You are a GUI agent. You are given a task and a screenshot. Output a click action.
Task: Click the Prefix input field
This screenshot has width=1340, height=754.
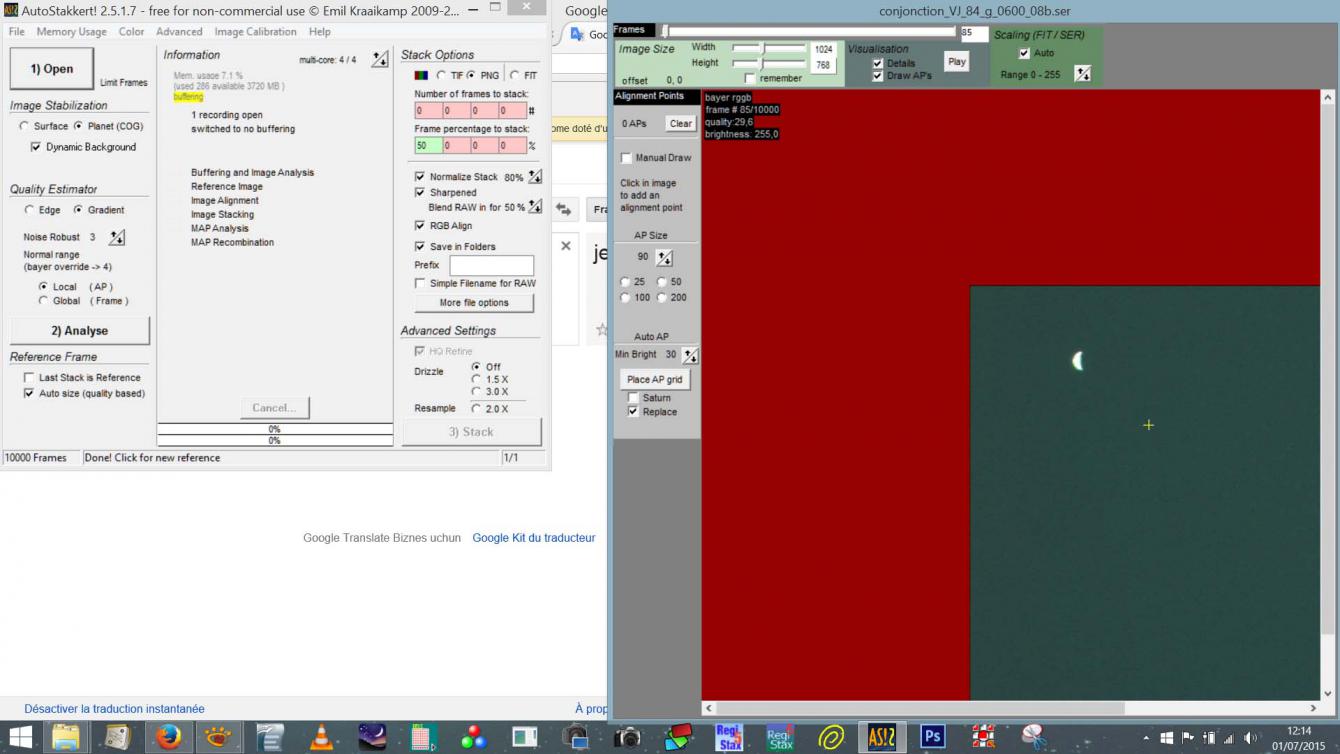[491, 266]
